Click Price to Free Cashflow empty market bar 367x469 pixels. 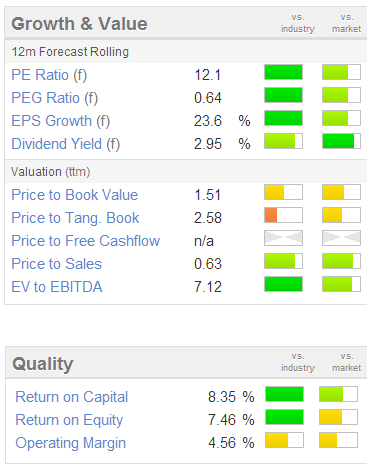341,238
